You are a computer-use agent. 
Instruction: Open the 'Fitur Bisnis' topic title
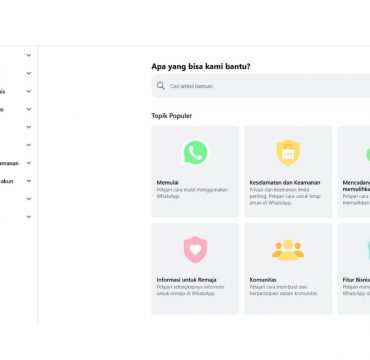(x=356, y=280)
